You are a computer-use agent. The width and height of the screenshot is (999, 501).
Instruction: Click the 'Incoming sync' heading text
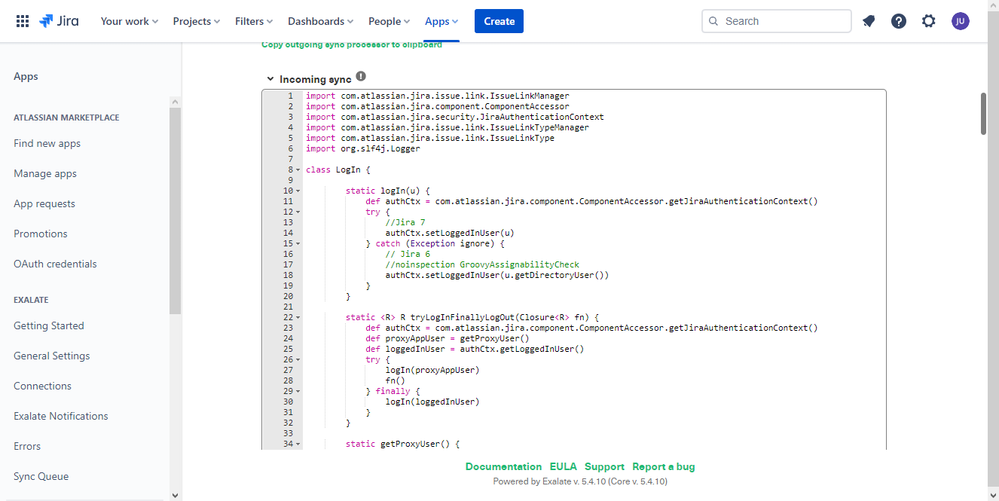(x=315, y=79)
